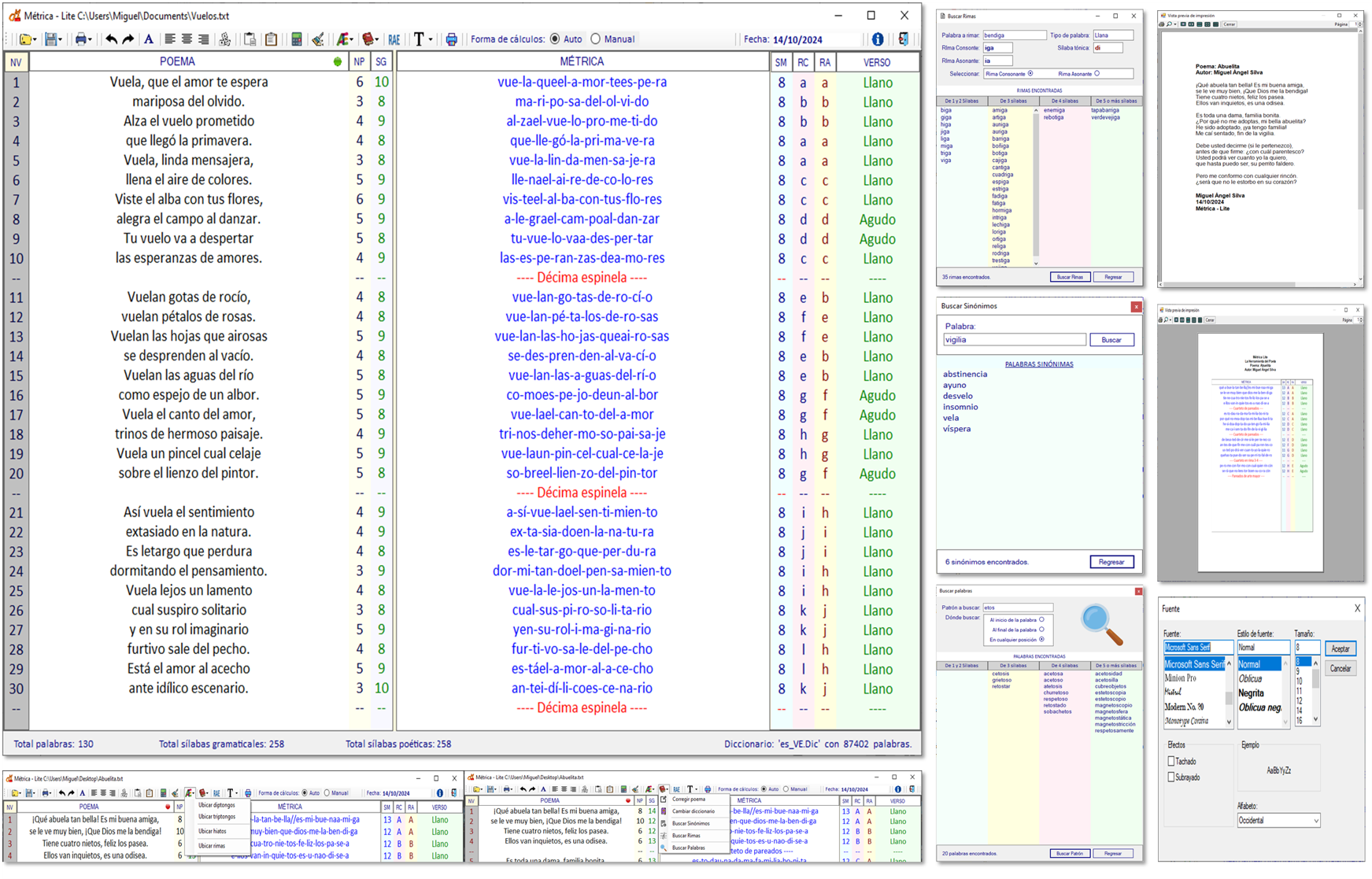The width and height of the screenshot is (1372, 879).
Task: Select 'Al inicio de la palabra' in Buscar palabras
Action: pos(1041,620)
